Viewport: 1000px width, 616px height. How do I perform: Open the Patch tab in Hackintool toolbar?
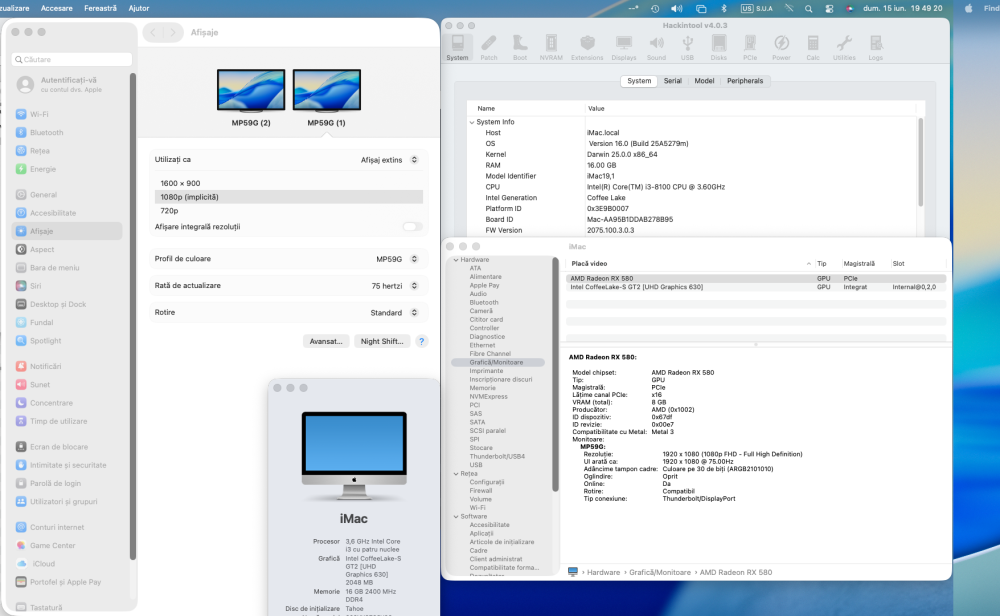click(489, 48)
